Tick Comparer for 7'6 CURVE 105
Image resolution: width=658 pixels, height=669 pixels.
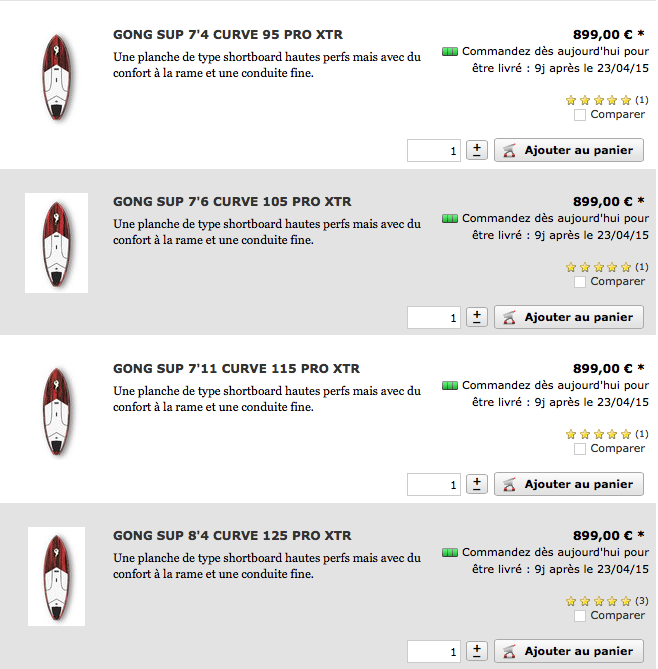580,282
